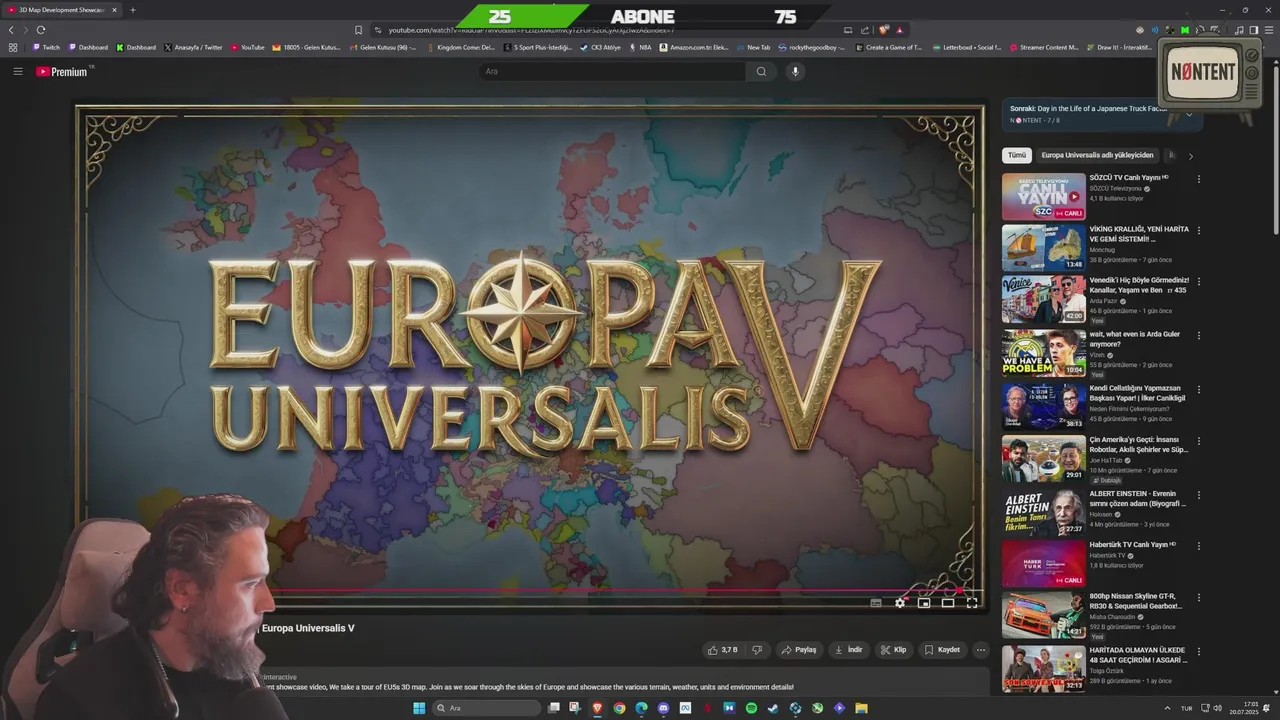Share the video via Paylaş

[x=799, y=649]
